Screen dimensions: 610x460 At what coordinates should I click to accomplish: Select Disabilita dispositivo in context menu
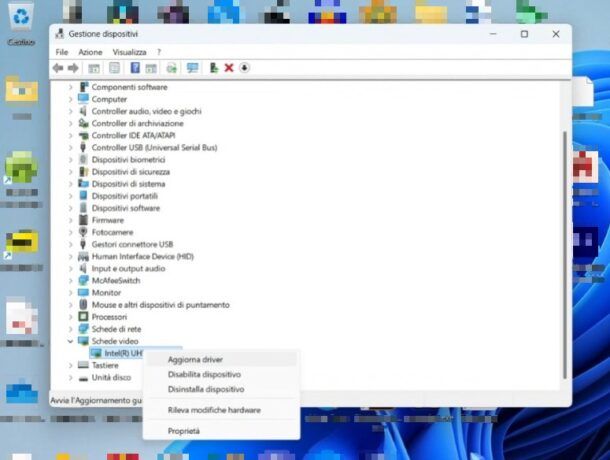point(204,374)
